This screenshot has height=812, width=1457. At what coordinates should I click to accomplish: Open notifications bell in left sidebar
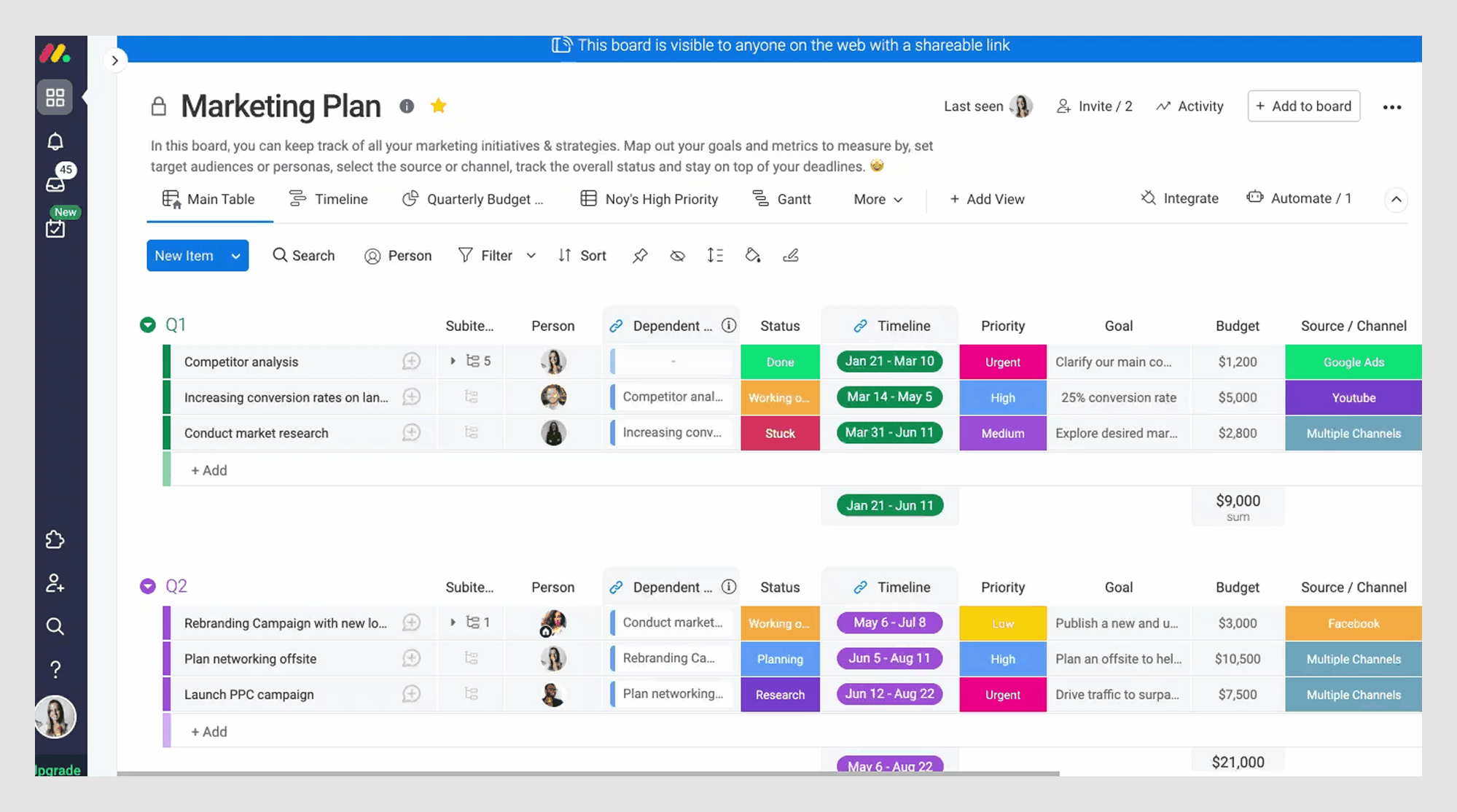[x=55, y=141]
